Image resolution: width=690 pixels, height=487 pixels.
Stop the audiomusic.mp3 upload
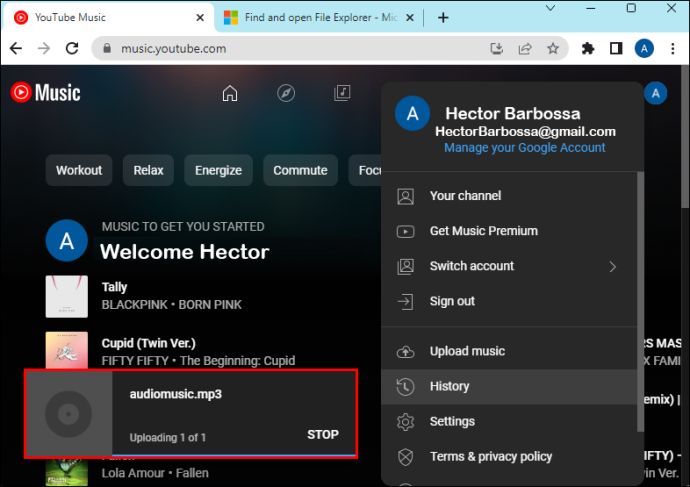click(x=323, y=435)
